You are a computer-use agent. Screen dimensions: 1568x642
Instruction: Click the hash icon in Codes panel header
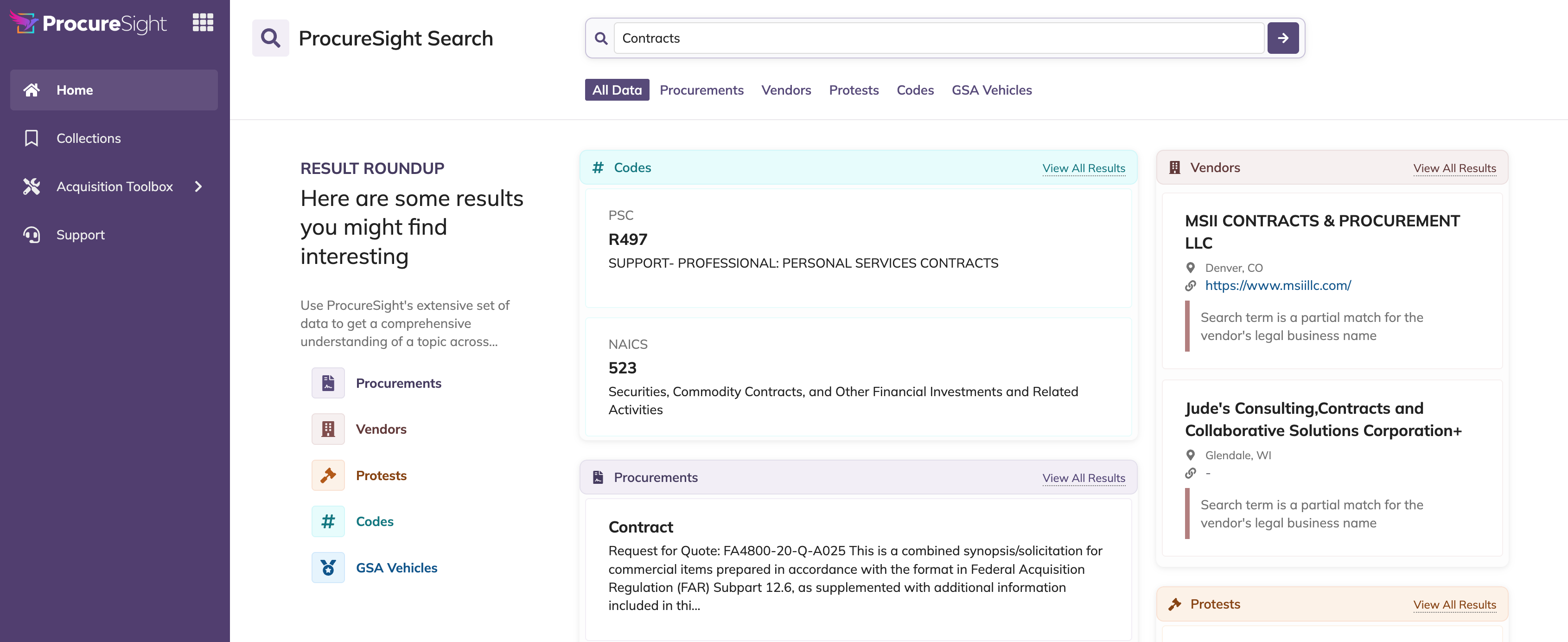[598, 167]
